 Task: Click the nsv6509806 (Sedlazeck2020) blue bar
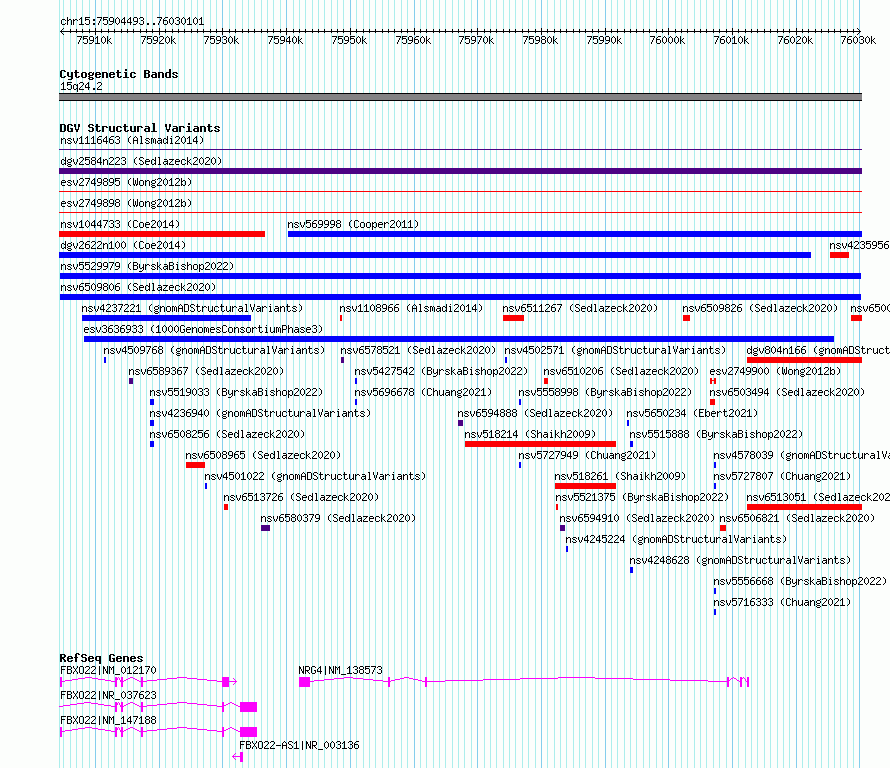(x=460, y=297)
